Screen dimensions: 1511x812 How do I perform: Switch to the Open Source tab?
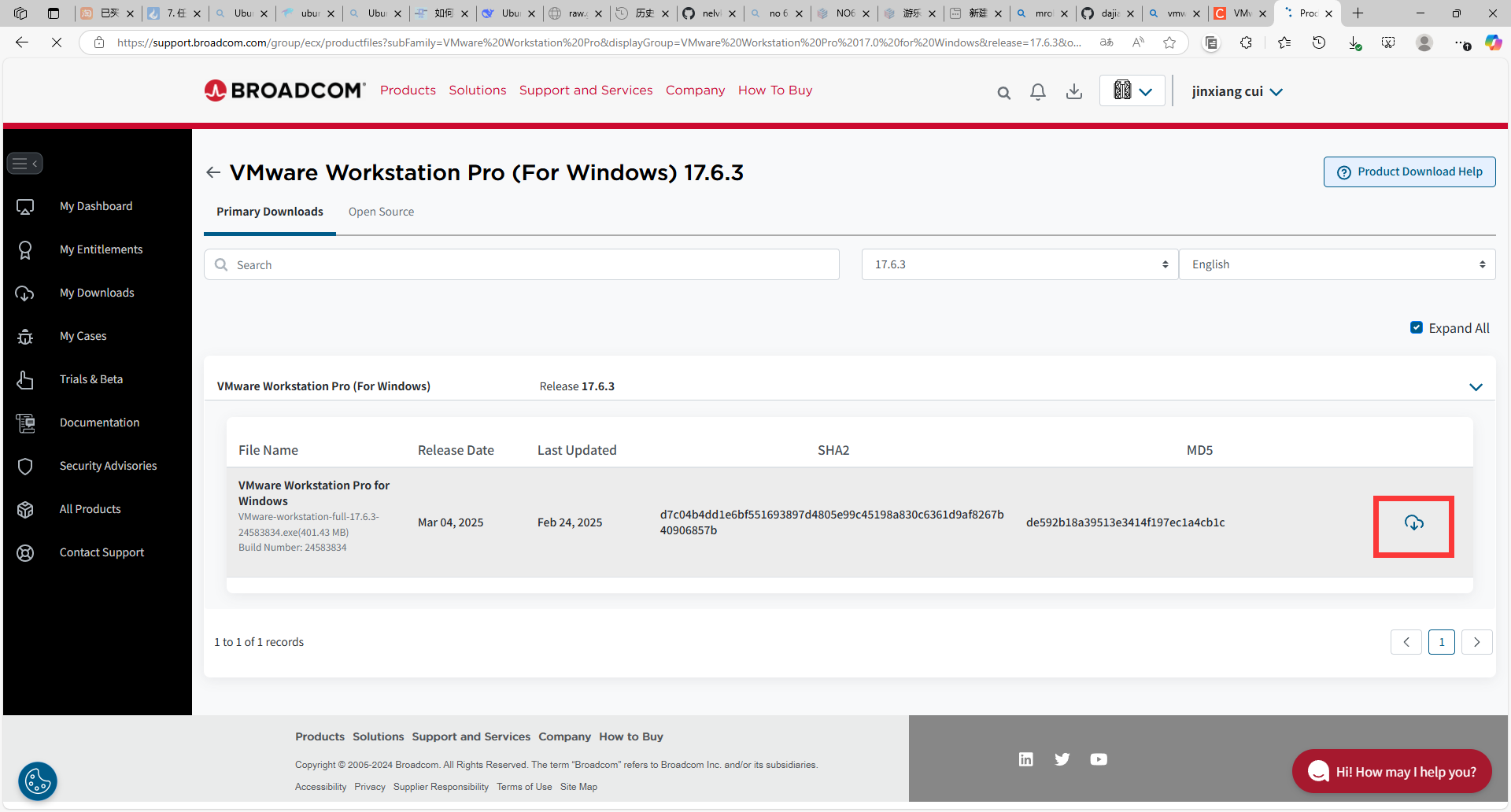381,212
